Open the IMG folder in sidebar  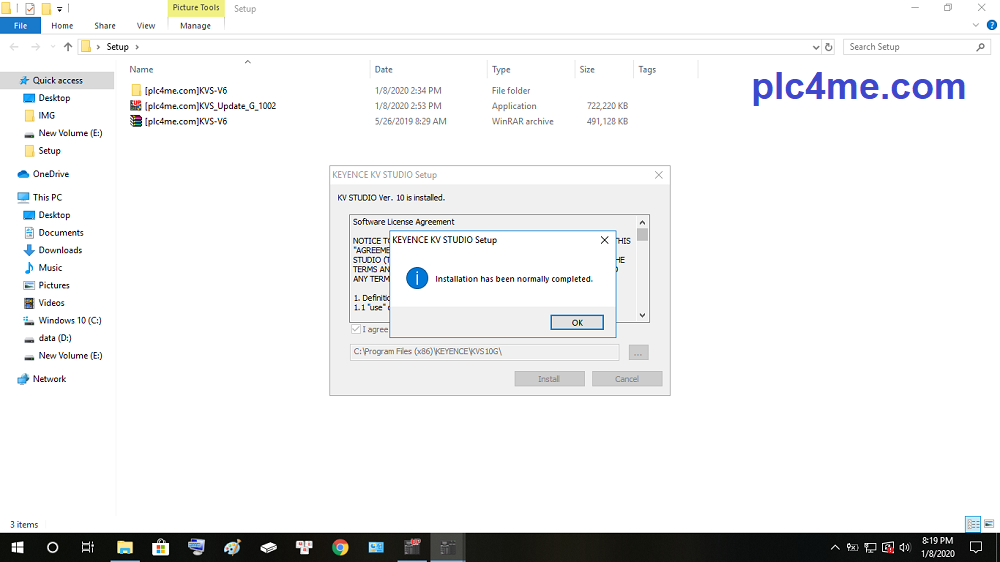coord(47,115)
